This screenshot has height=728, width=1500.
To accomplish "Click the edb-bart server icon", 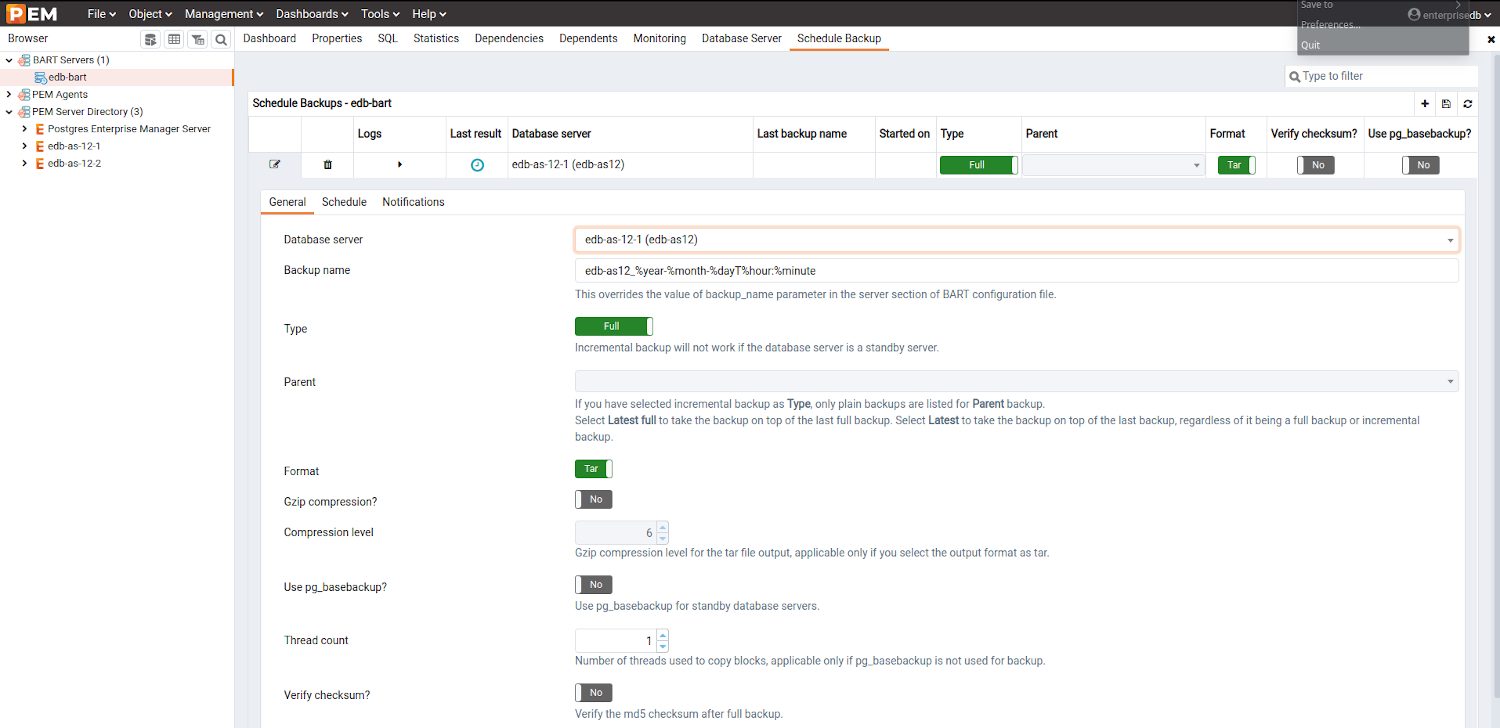I will [40, 77].
